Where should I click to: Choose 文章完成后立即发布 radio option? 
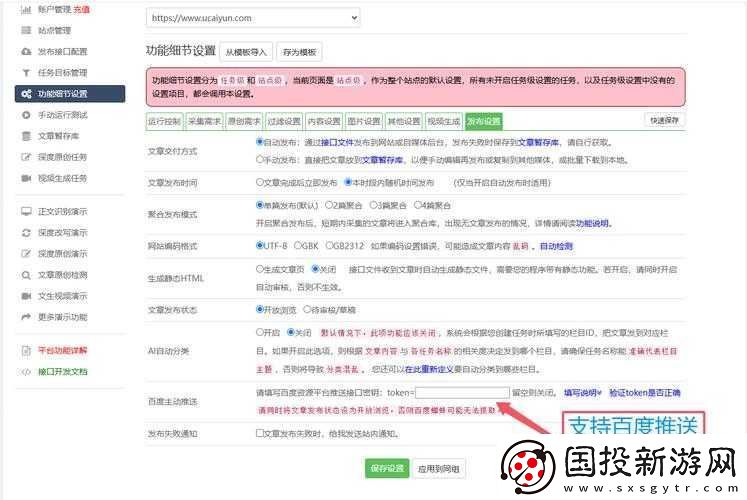tap(260, 182)
